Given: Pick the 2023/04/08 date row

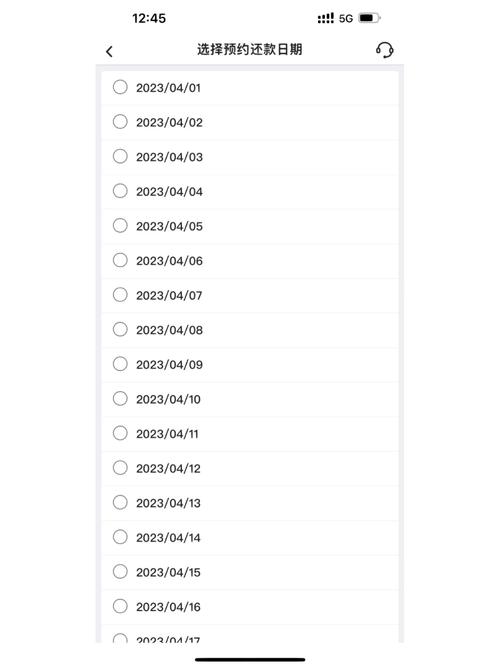Looking at the screenshot, I should coord(250,330).
